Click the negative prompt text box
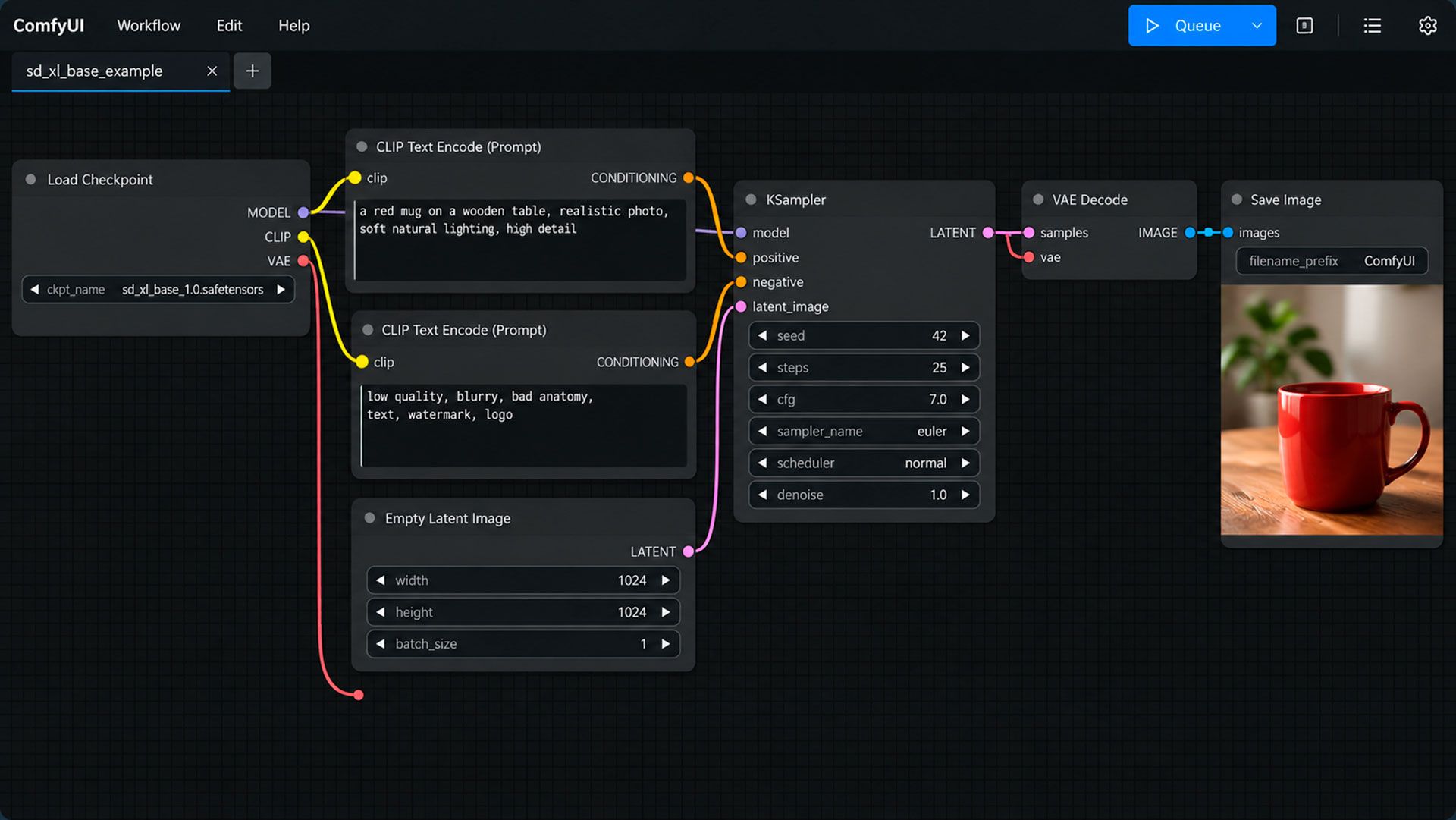 524,425
